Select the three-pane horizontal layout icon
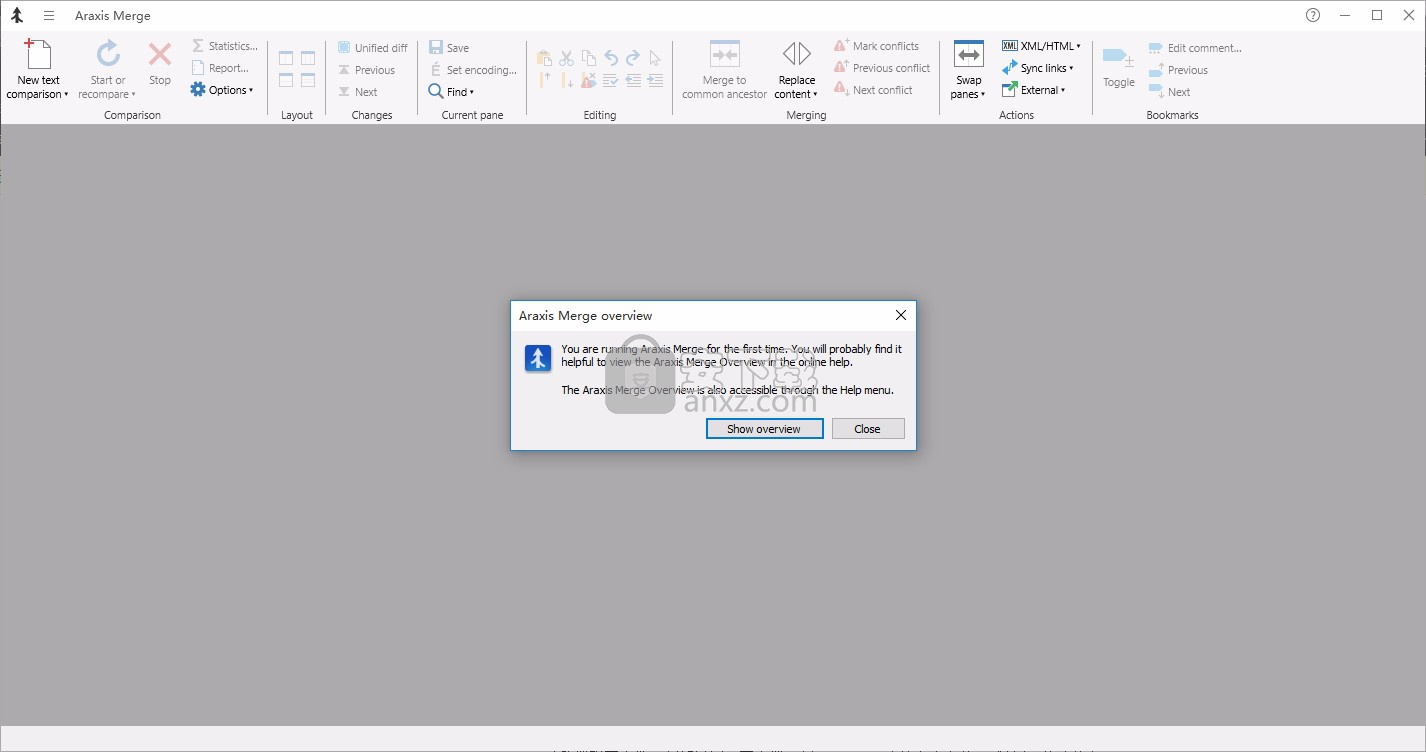This screenshot has width=1426, height=752. [308, 80]
